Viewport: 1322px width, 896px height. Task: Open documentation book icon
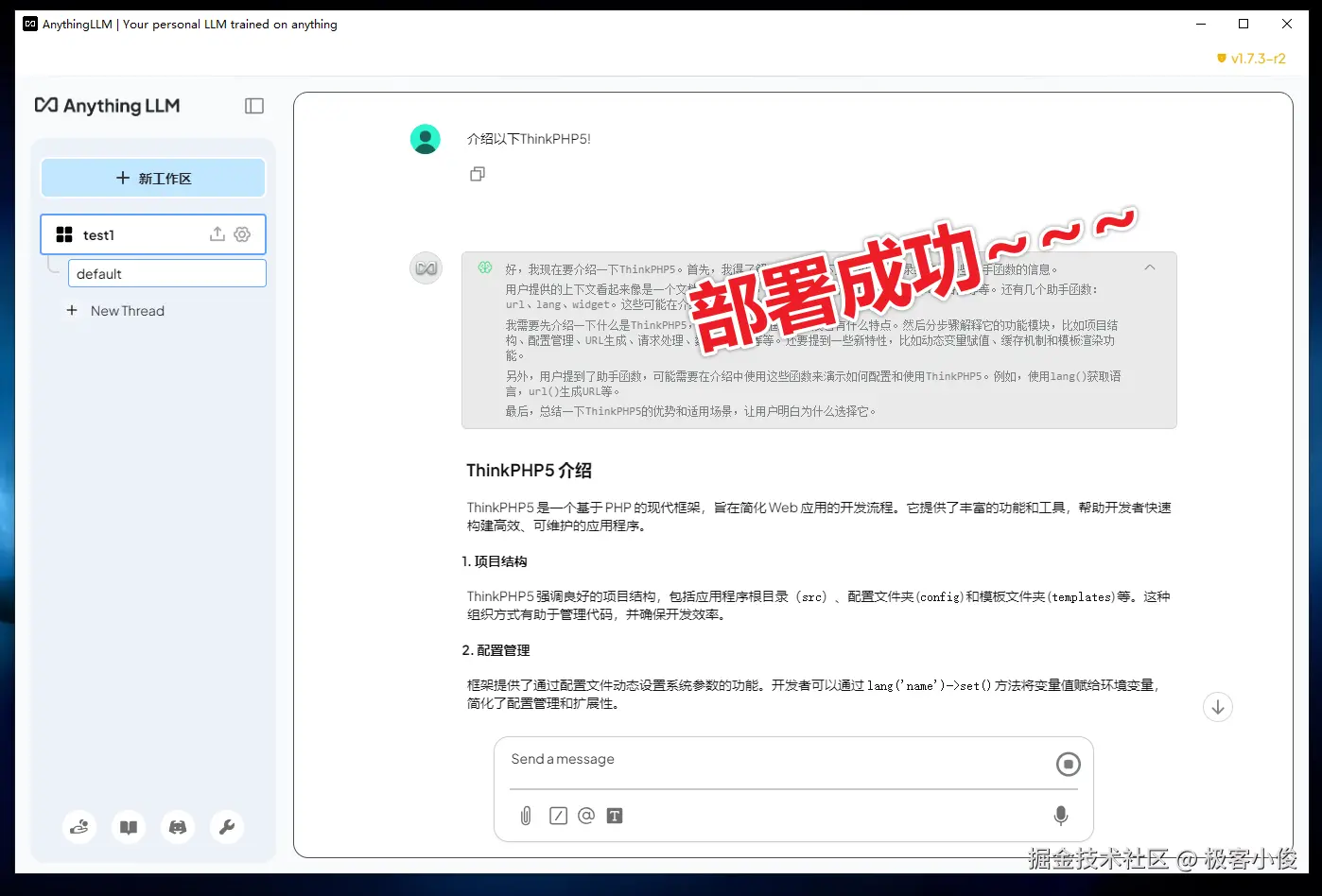129,827
